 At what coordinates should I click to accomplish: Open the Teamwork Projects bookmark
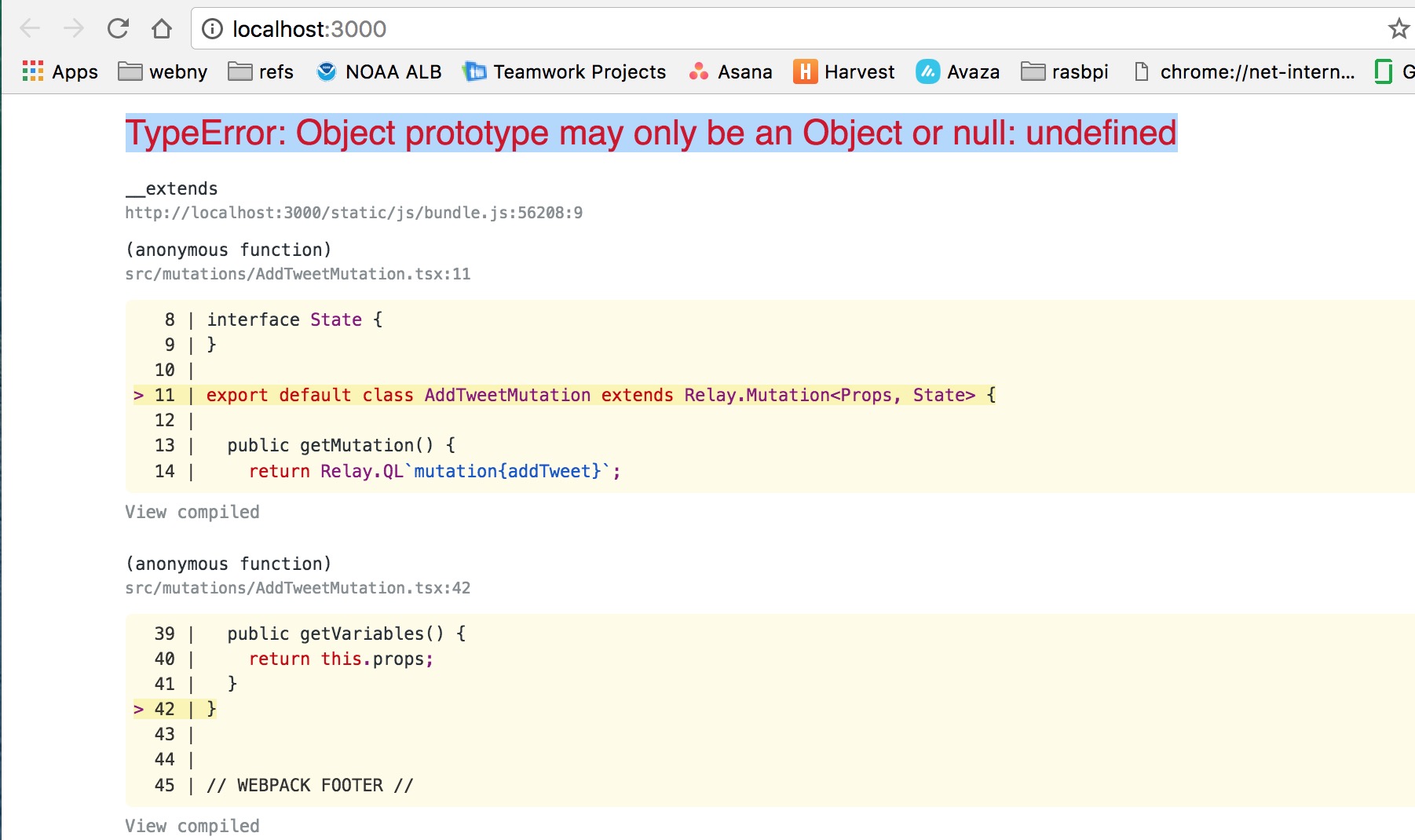tap(565, 71)
